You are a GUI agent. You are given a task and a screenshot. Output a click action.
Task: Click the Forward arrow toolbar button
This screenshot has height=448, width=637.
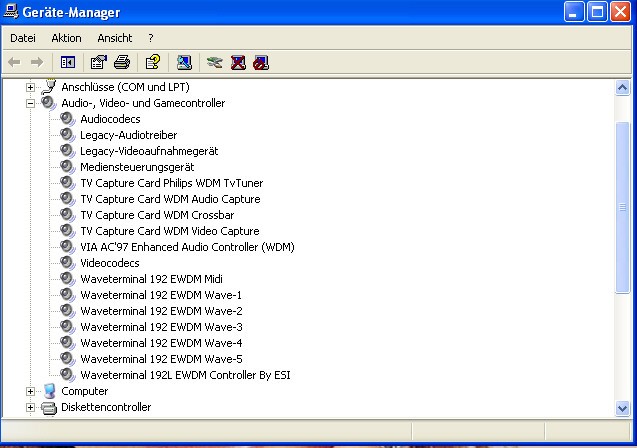(37, 62)
